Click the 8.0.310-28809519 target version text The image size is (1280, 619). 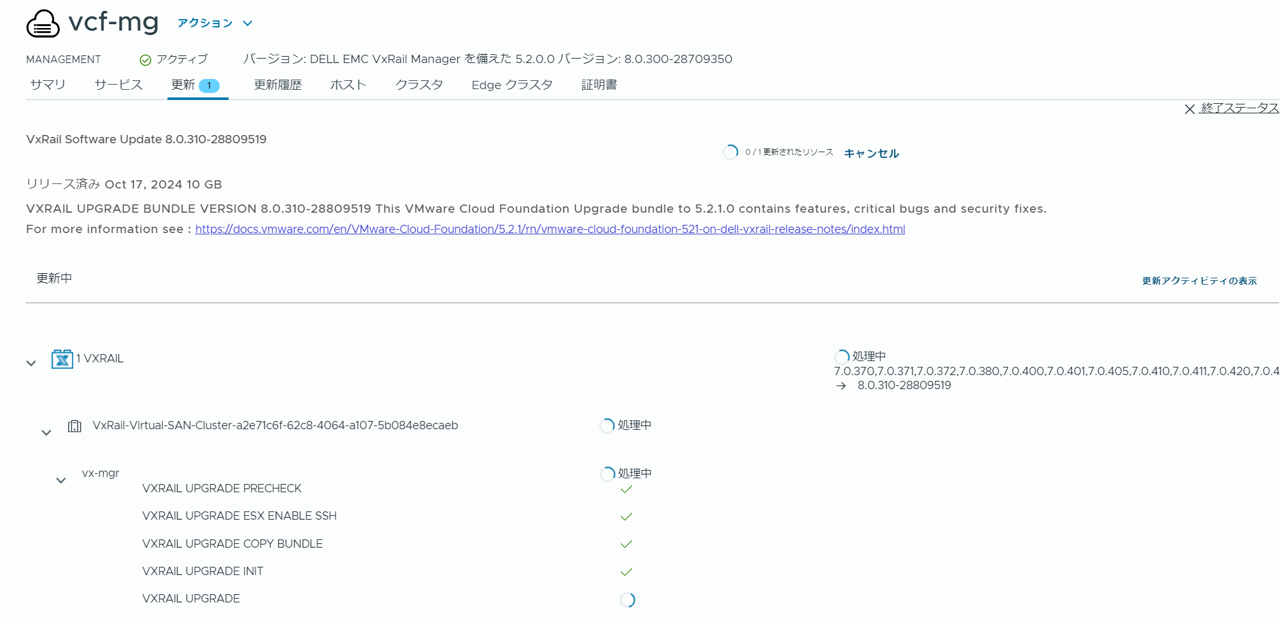(904, 385)
